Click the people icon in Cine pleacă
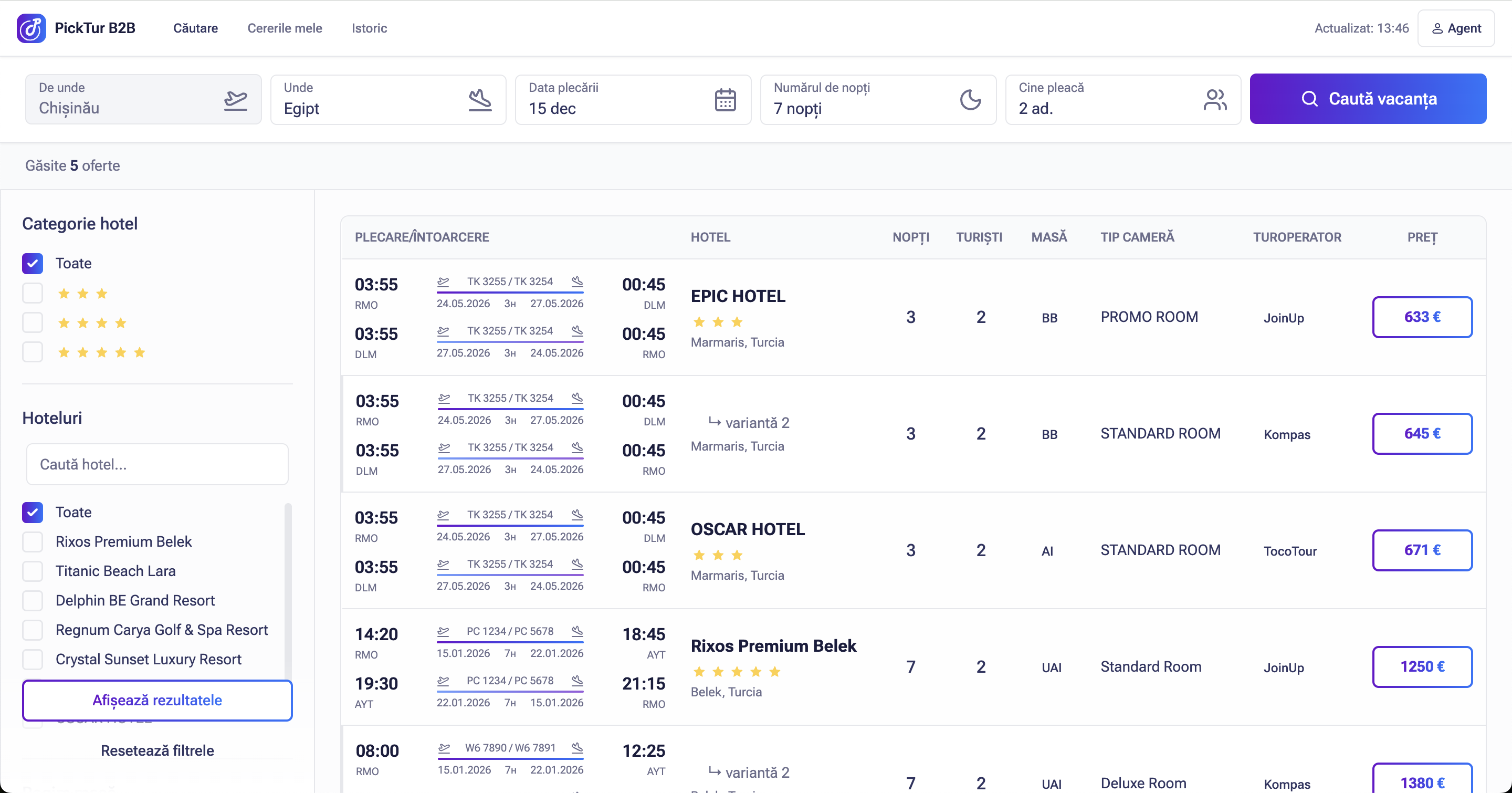 (1214, 100)
